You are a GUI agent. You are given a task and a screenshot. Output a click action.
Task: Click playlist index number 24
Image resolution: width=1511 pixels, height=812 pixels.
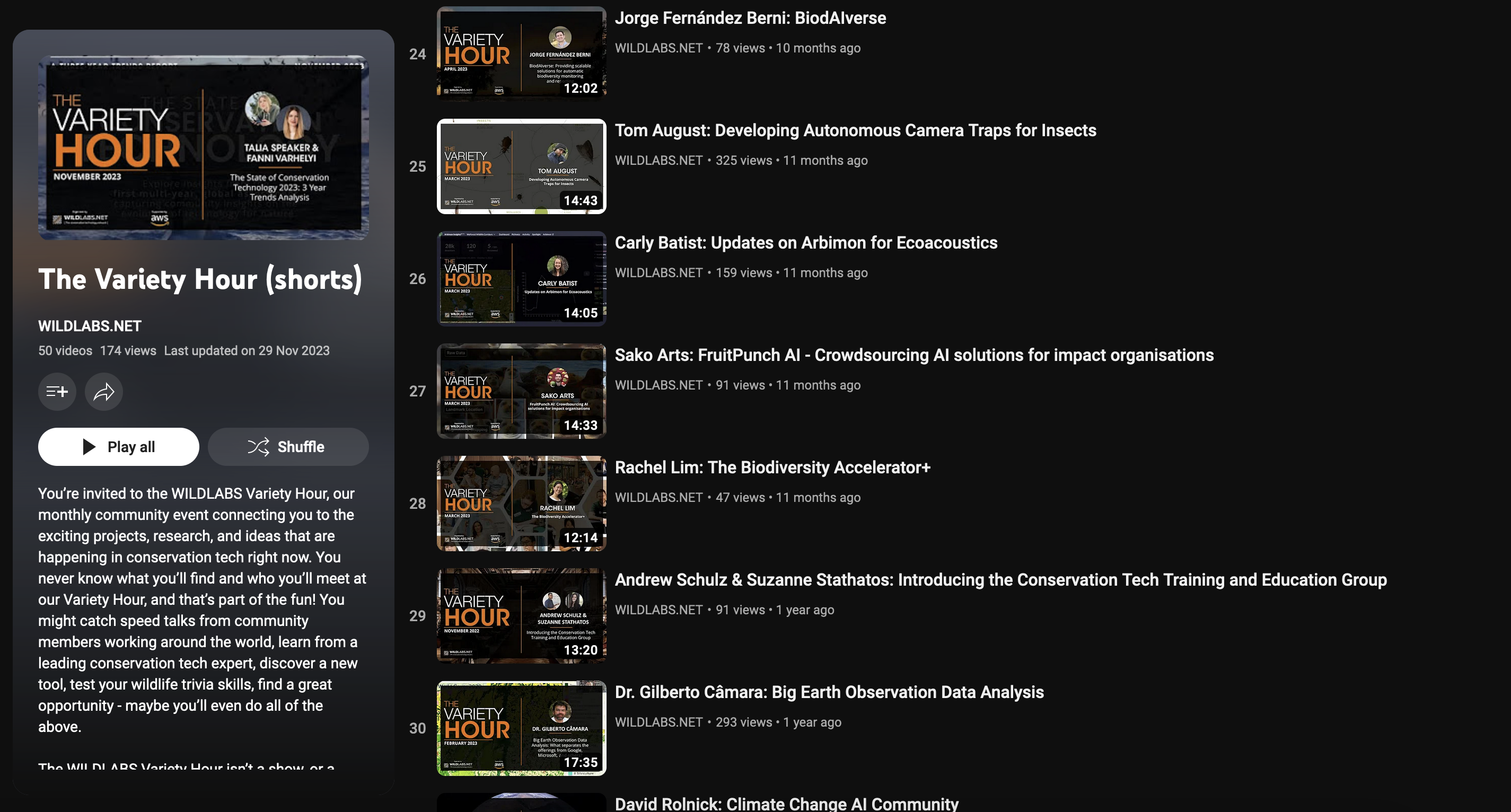click(417, 55)
